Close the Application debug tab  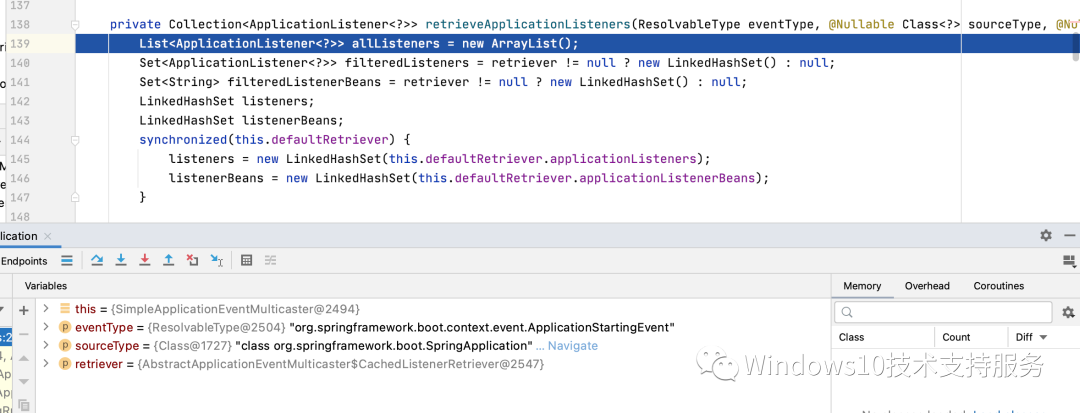coord(48,236)
